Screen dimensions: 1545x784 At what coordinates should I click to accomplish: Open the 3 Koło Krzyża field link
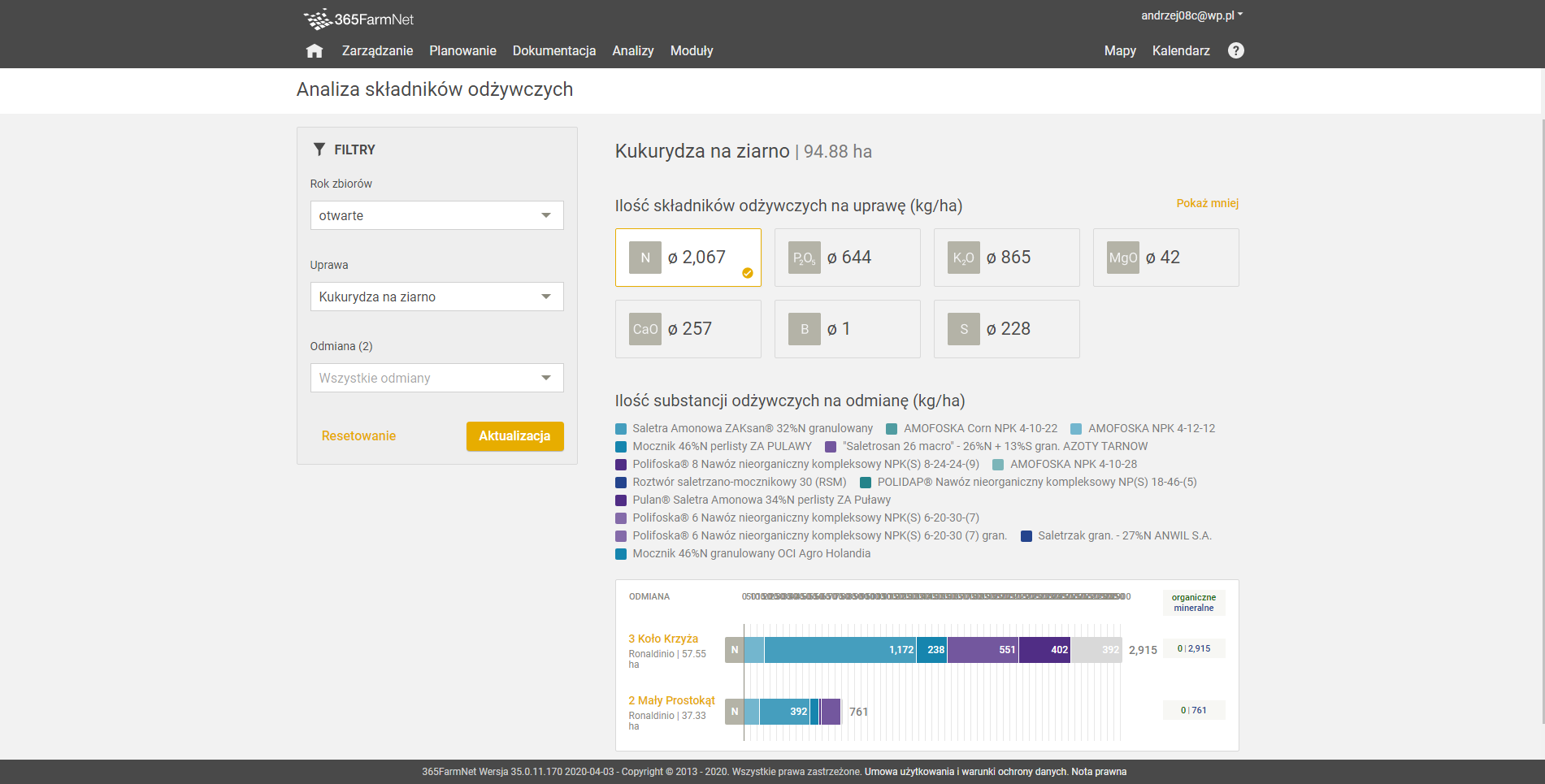pos(662,639)
